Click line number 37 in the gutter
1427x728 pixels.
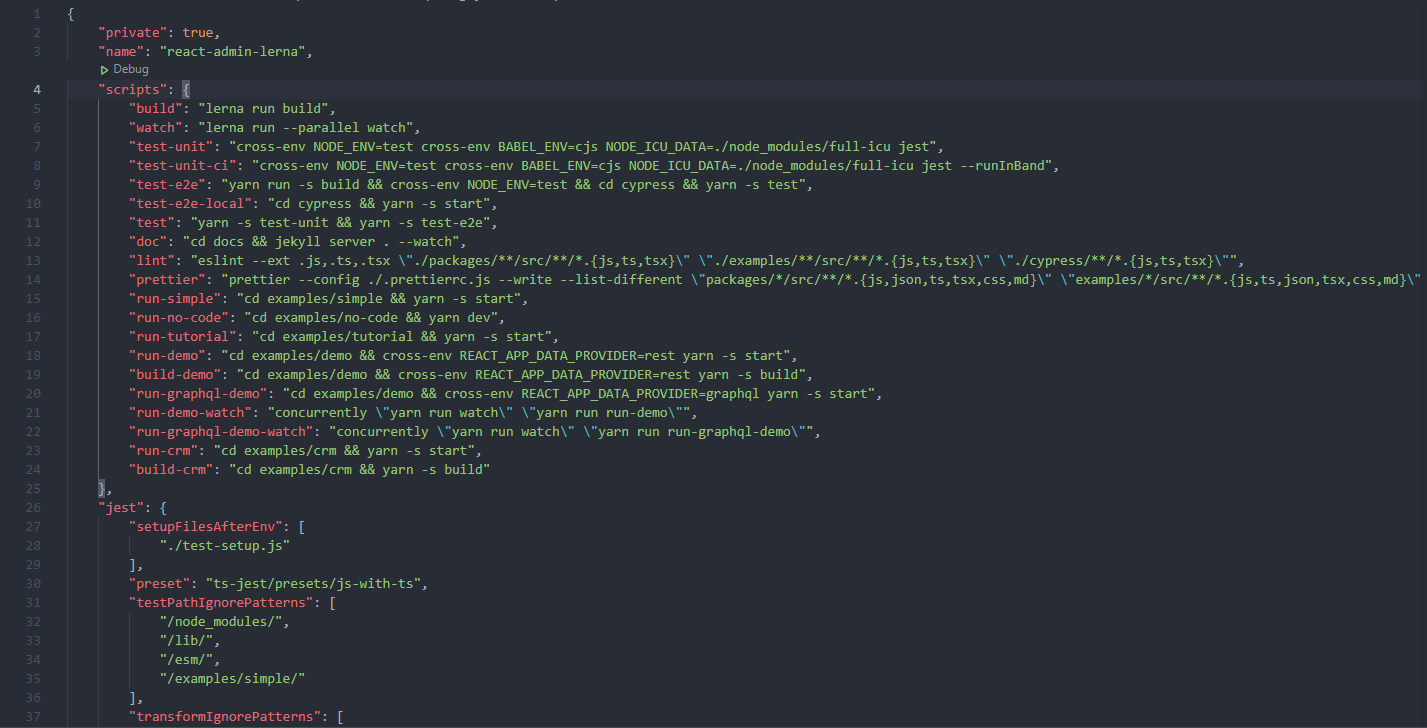(31, 716)
